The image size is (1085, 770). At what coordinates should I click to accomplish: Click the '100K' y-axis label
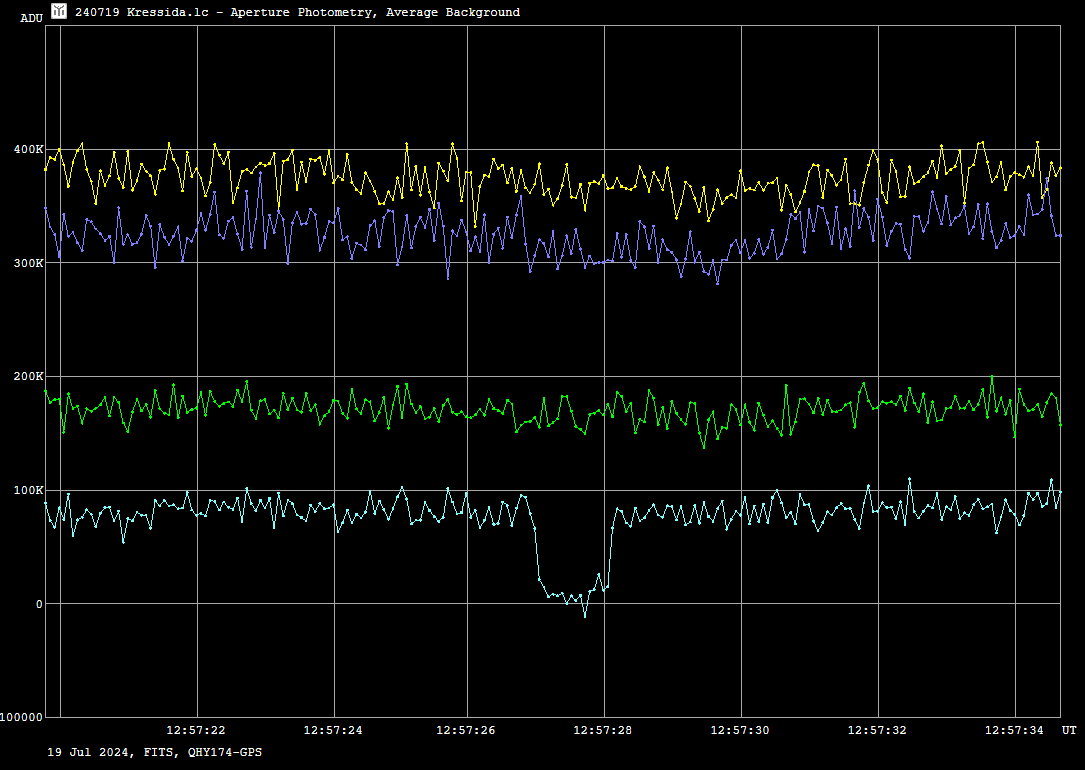tap(29, 491)
